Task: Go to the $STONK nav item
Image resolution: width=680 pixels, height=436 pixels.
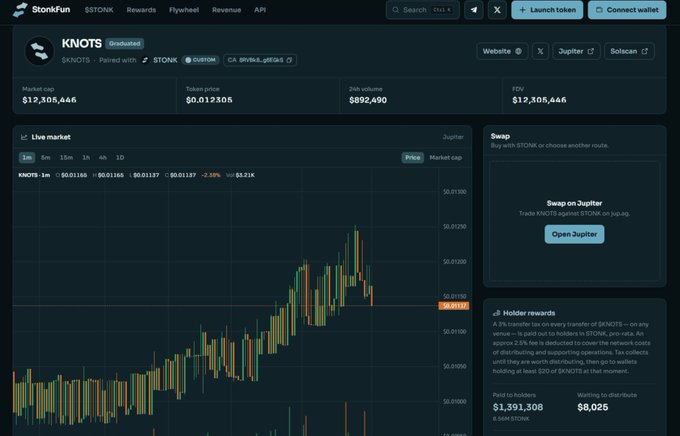Action: coord(99,10)
